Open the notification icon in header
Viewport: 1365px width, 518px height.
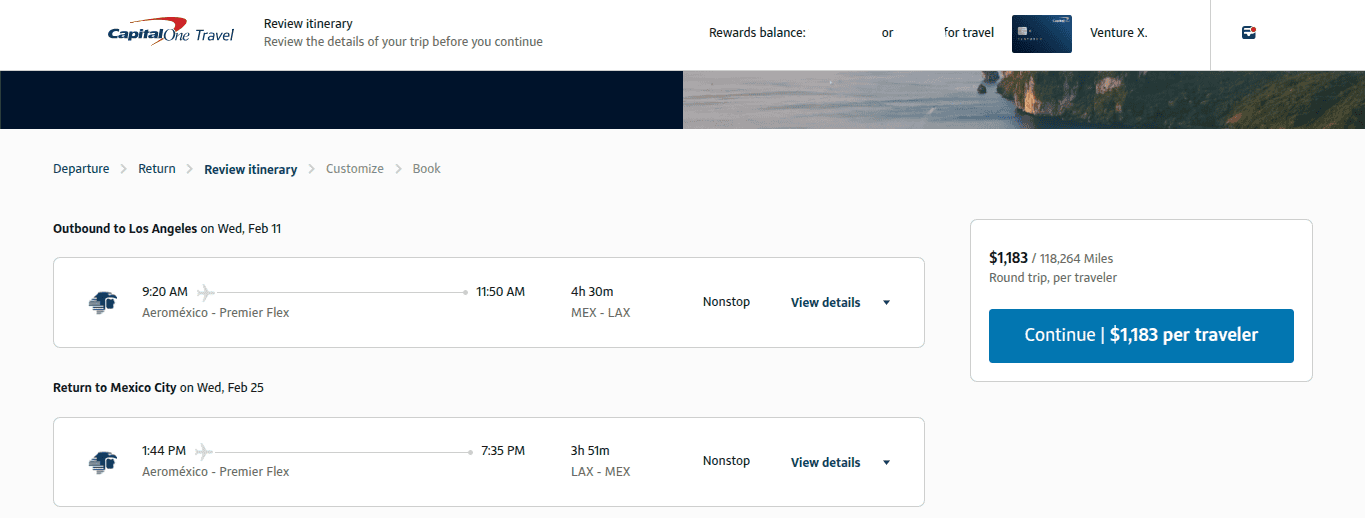pos(1249,33)
